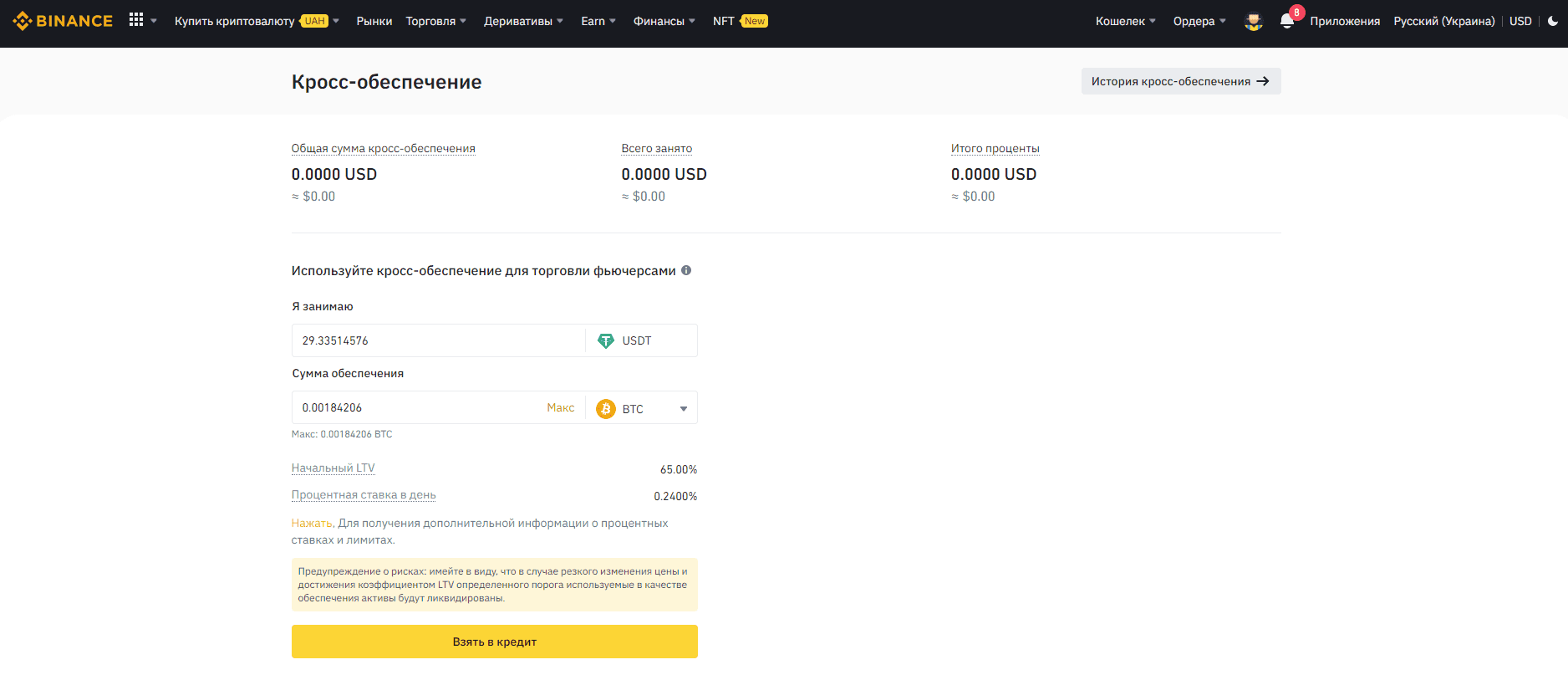The width and height of the screenshot is (1568, 675).
Task: Open the apps grid menu icon
Action: [136, 20]
